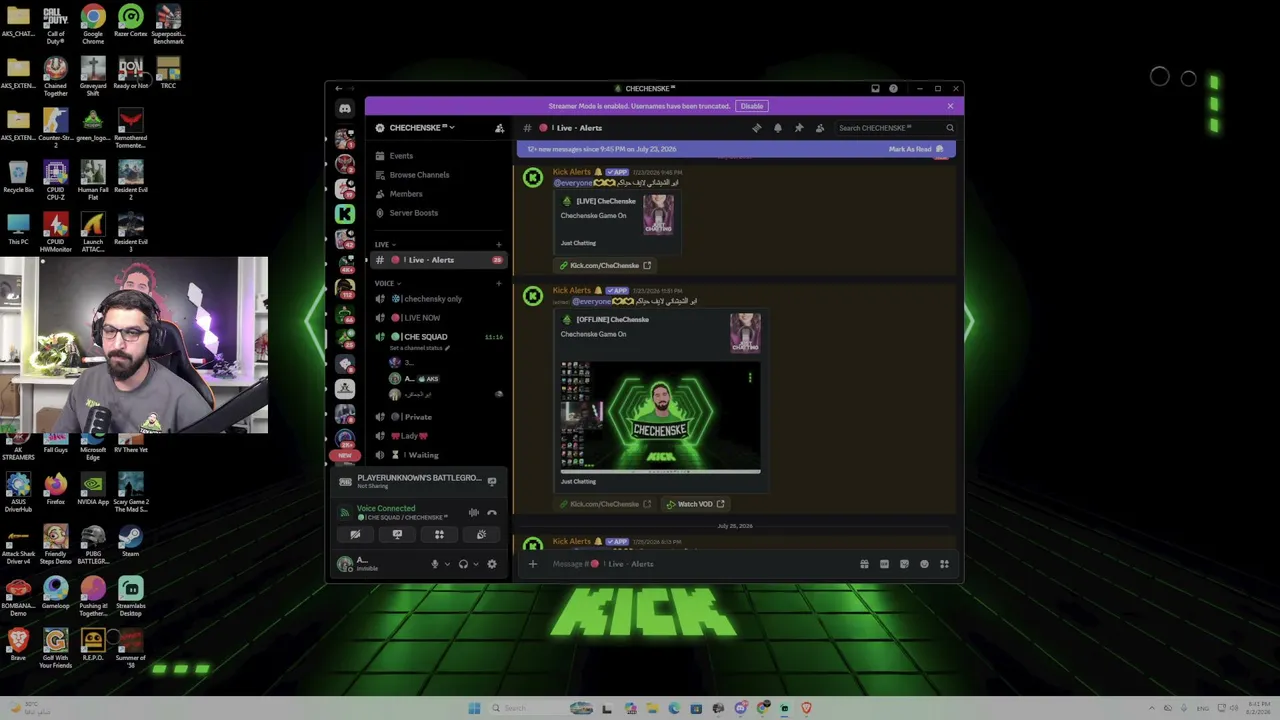Open attachment plus in message box

(532, 564)
